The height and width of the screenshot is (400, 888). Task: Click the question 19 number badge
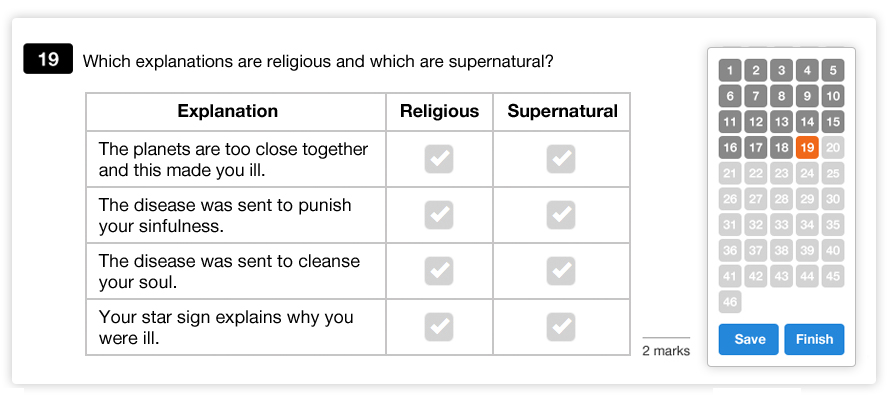48,58
